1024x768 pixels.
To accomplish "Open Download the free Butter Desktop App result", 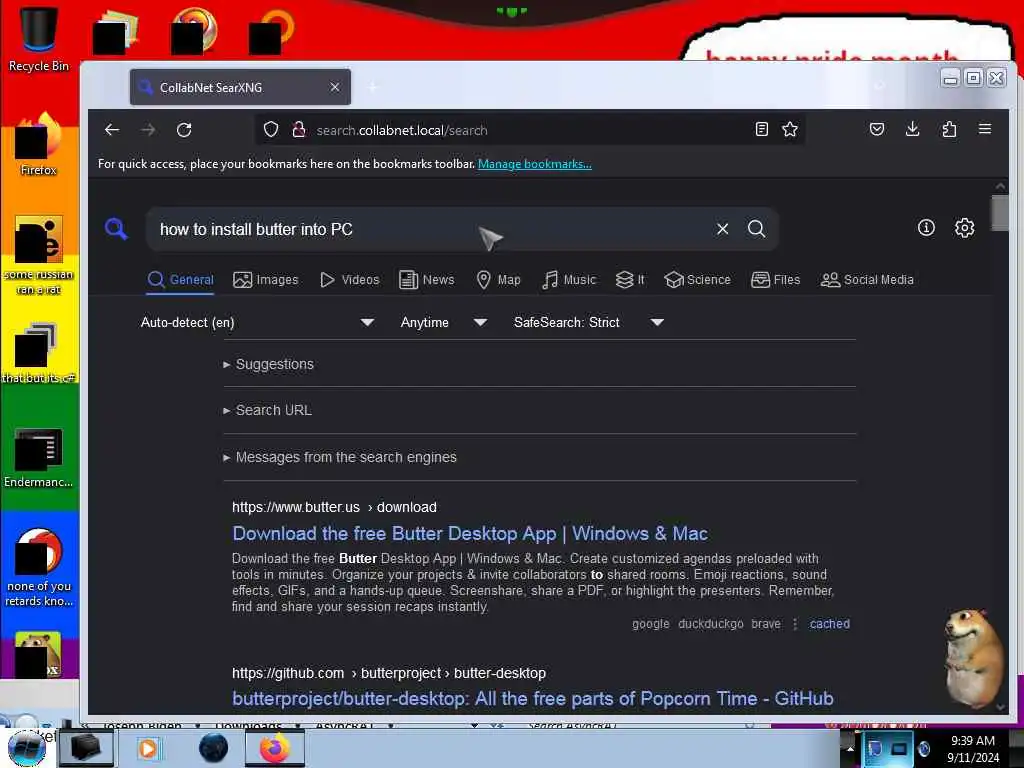I will pos(470,534).
